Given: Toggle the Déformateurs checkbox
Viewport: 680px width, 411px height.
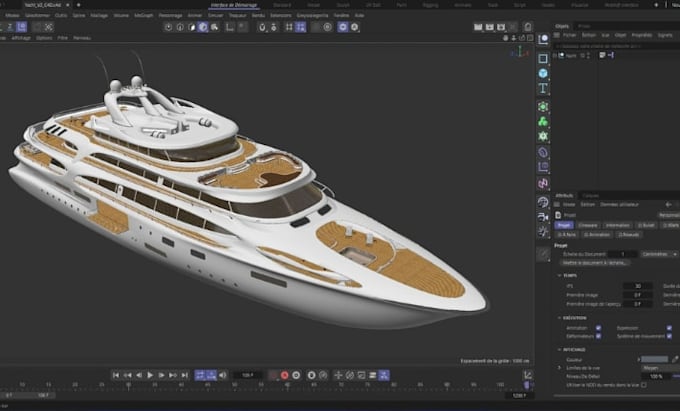Looking at the screenshot, I should pyautogui.click(x=598, y=336).
